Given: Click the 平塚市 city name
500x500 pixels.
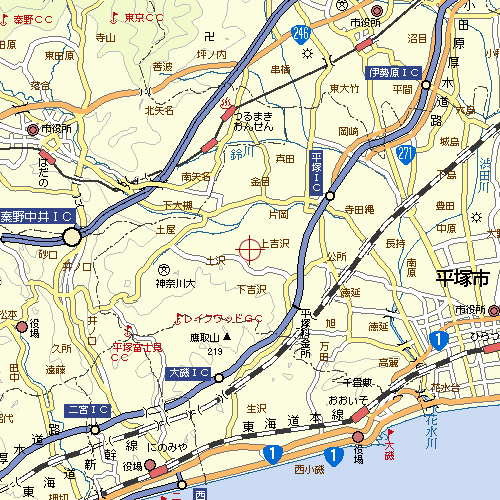Looking at the screenshot, I should point(463,279).
